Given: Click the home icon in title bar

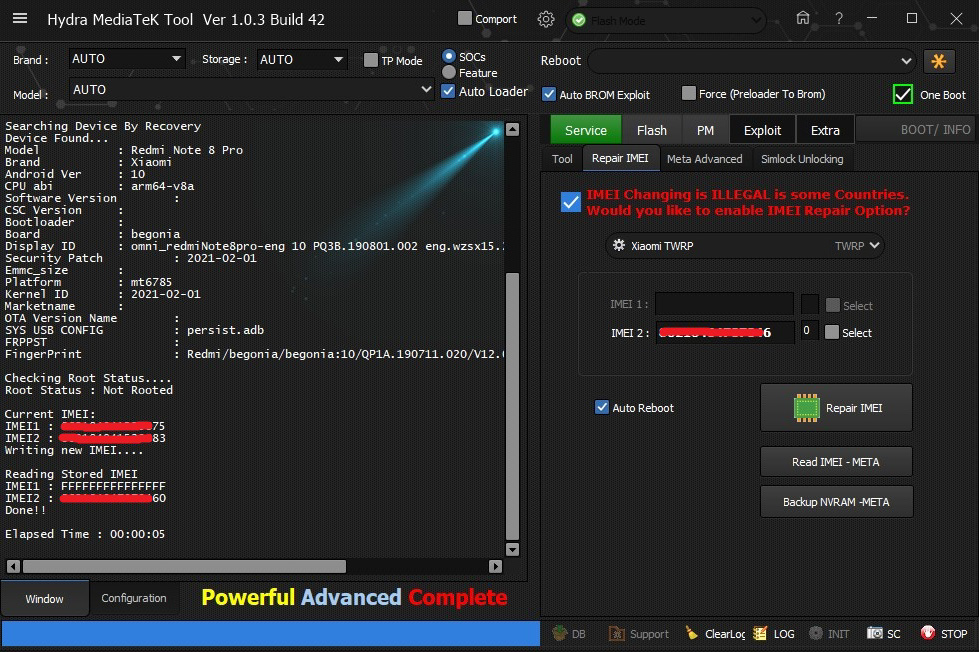Looking at the screenshot, I should tap(803, 19).
